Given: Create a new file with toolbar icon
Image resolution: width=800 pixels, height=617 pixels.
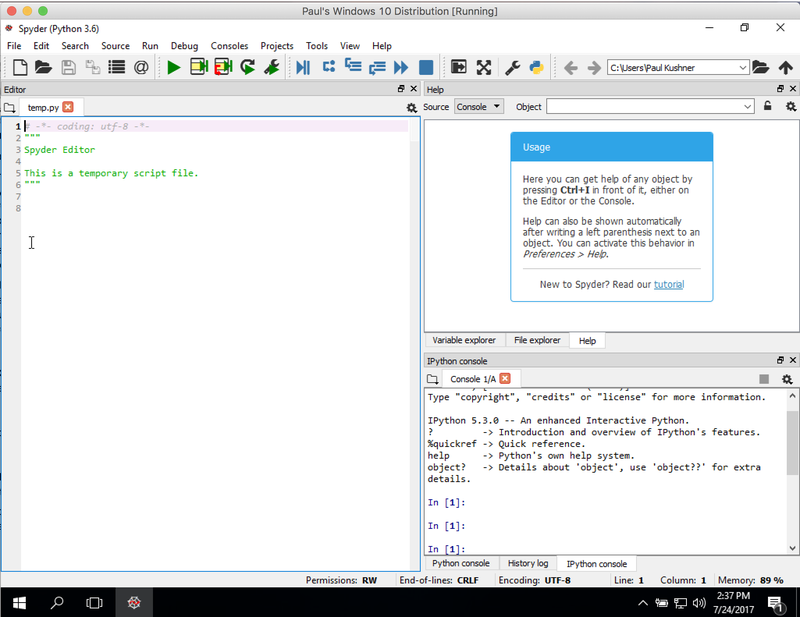Looking at the screenshot, I should coord(20,67).
